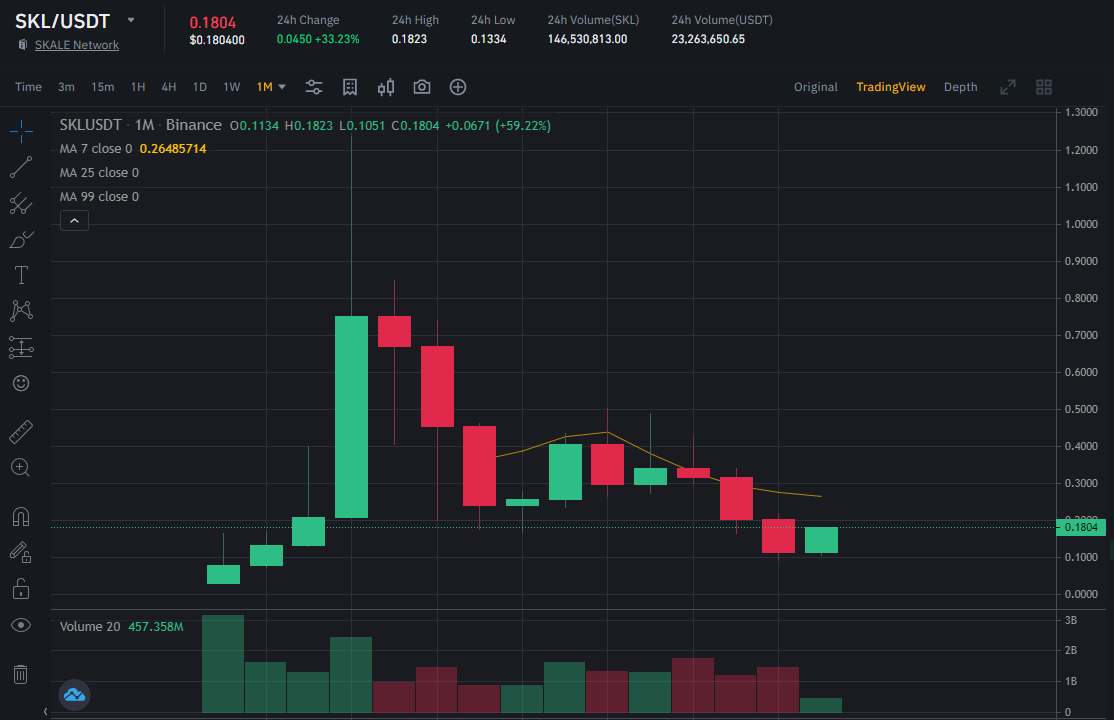Image resolution: width=1114 pixels, height=720 pixels.
Task: Toggle stay in drawing mode
Action: [21, 552]
